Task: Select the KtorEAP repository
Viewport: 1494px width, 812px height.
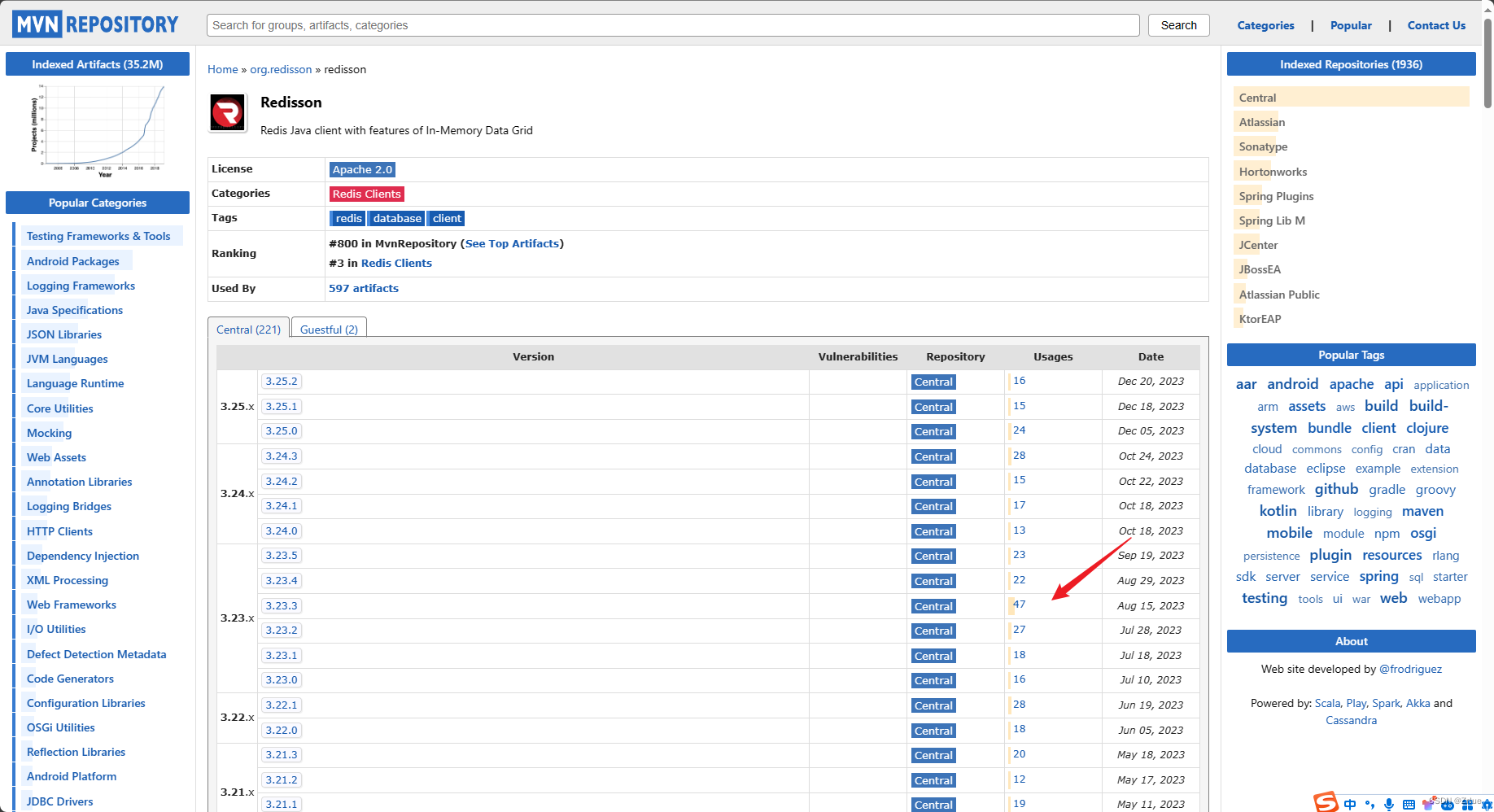Action: point(1260,319)
